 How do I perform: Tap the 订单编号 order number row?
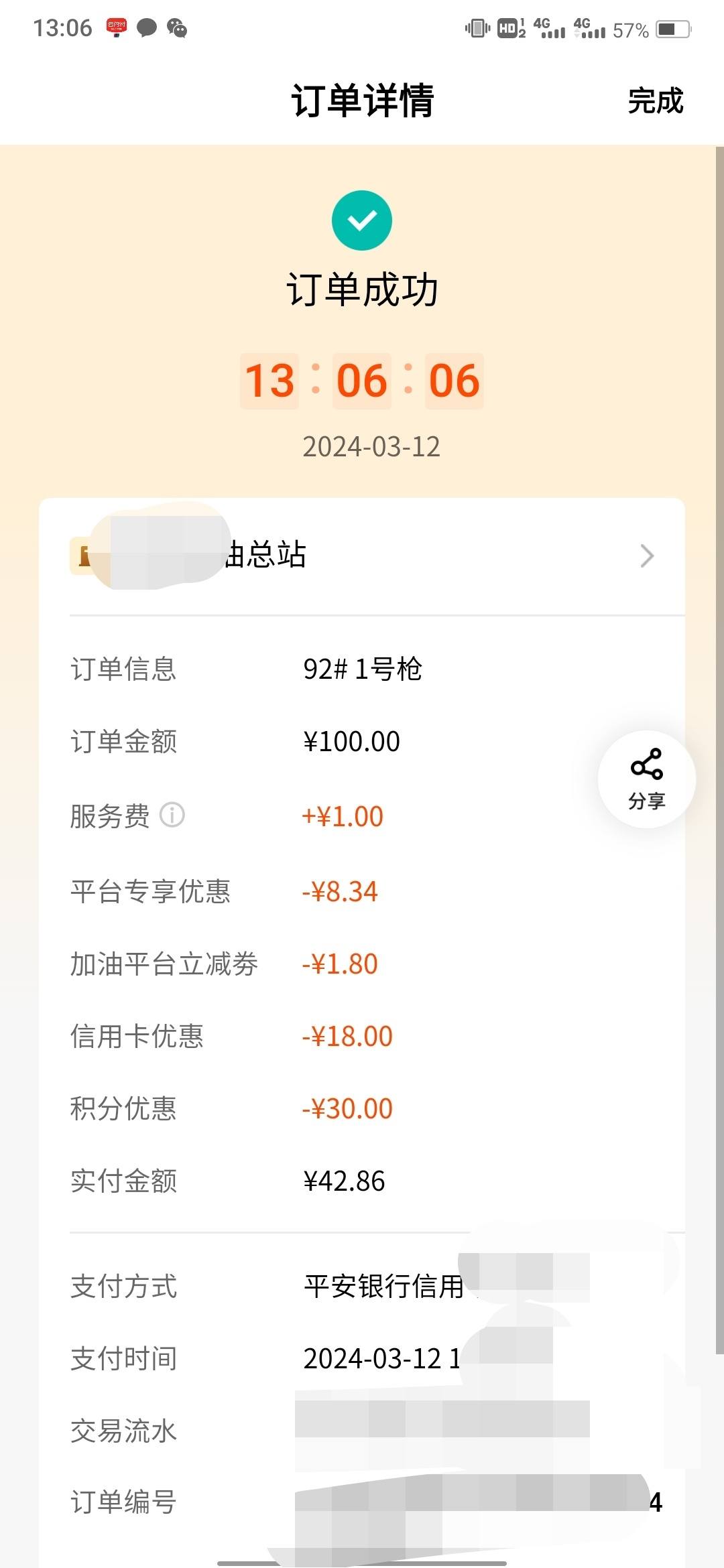tap(362, 1502)
